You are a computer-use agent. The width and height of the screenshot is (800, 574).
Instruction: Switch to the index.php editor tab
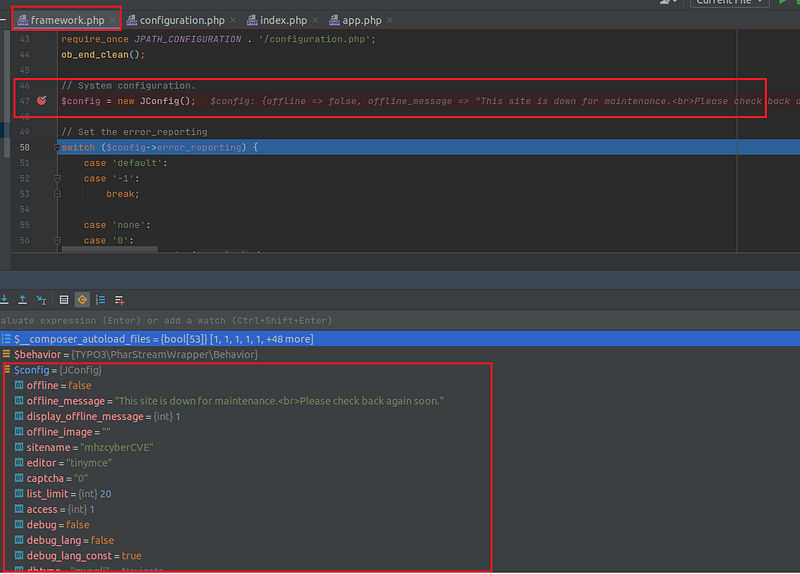[283, 20]
